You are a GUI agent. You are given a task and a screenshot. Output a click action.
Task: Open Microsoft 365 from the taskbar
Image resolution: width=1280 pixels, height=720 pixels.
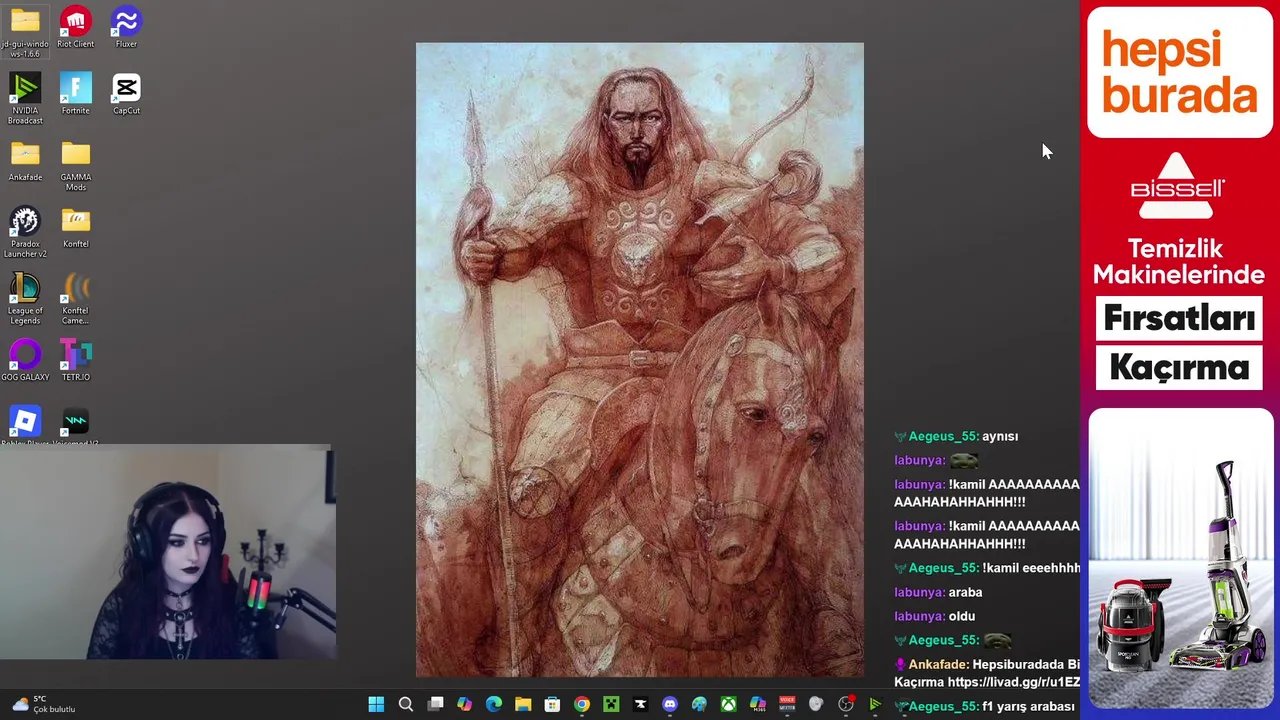point(758,705)
